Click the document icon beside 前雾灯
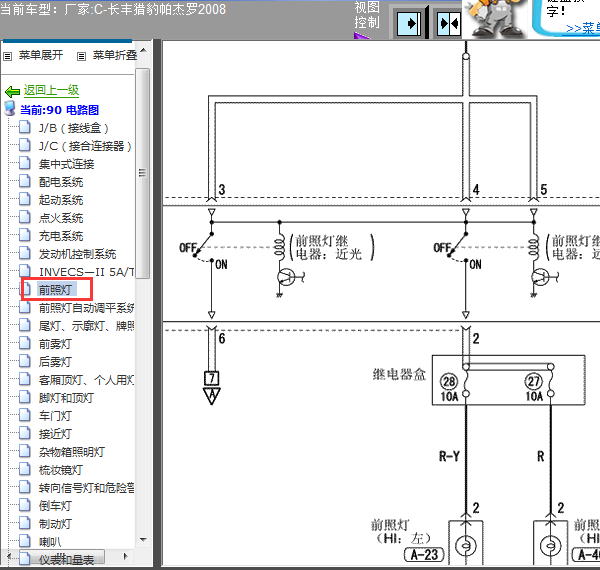The height and width of the screenshot is (570, 600). coord(25,342)
